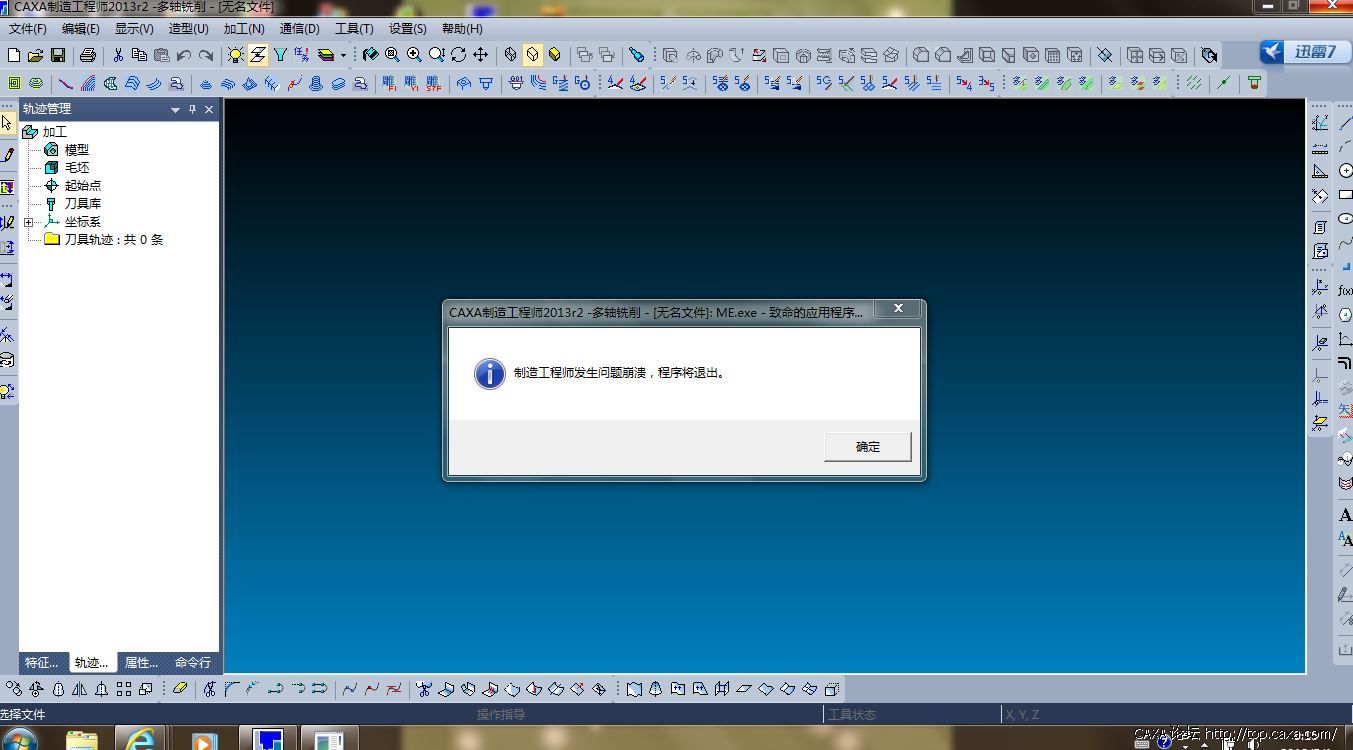The image size is (1353, 750).
Task: Select the arrow pointer tool in left sidebar
Action: 7,123
